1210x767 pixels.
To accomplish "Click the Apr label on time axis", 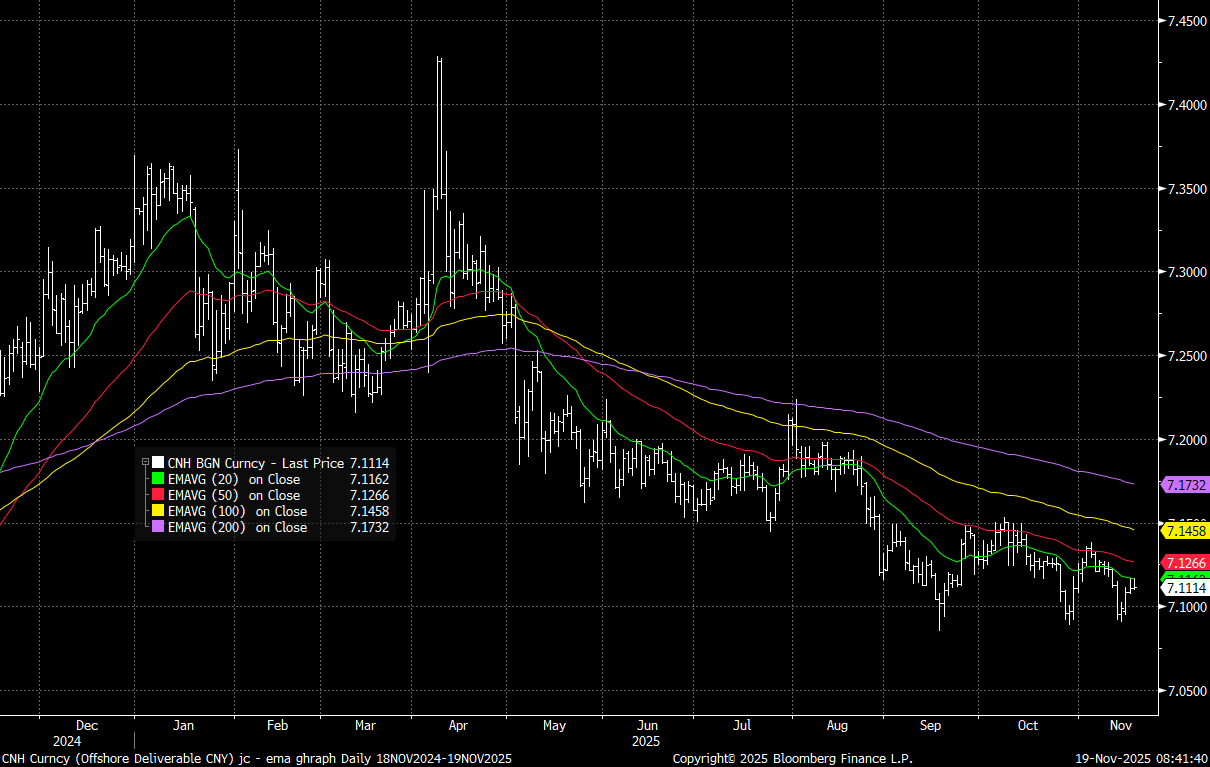I will point(458,725).
